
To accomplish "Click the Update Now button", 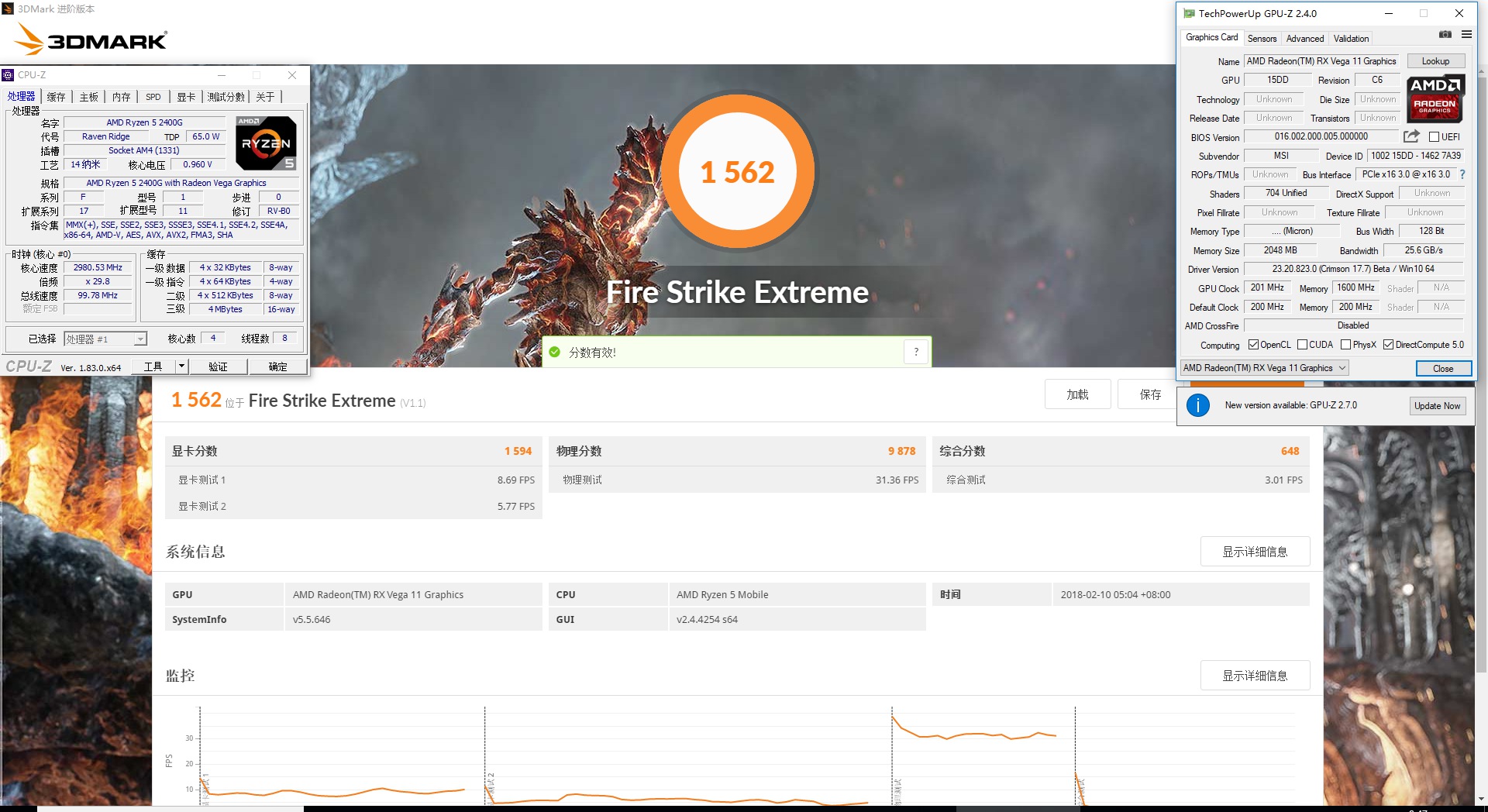I will [x=1437, y=405].
